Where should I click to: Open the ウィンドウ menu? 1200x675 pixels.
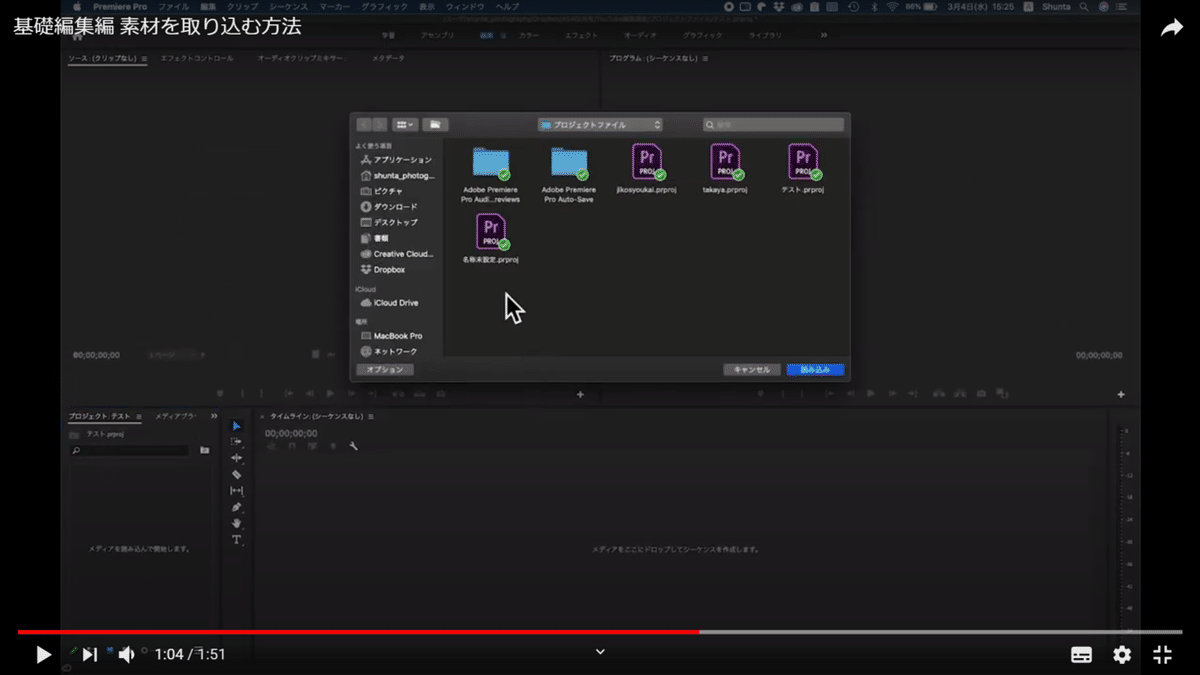tap(465, 6)
